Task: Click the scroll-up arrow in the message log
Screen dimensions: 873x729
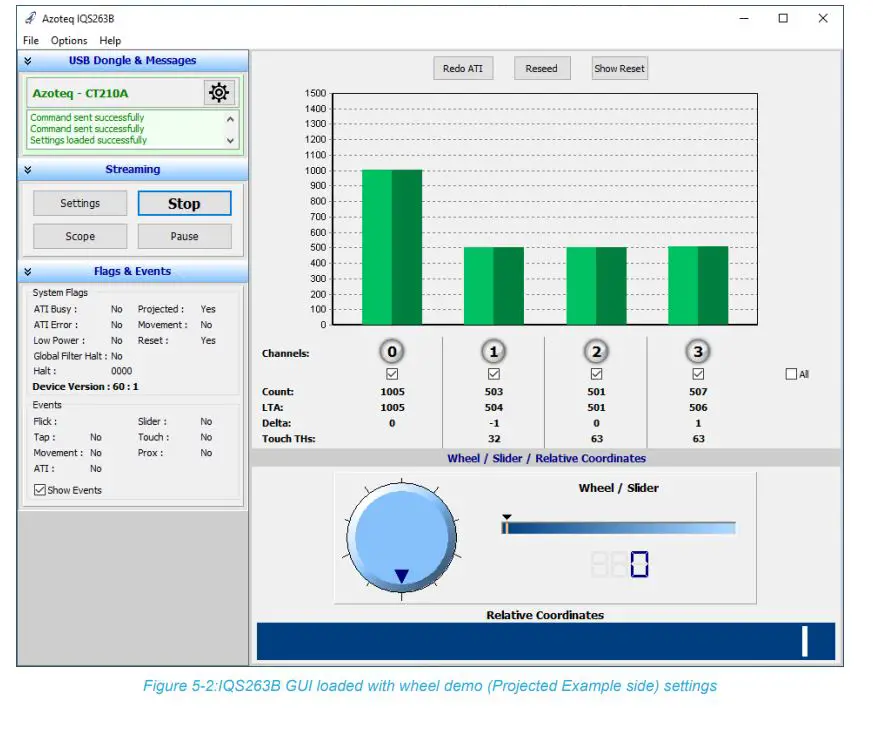Action: pyautogui.click(x=231, y=117)
